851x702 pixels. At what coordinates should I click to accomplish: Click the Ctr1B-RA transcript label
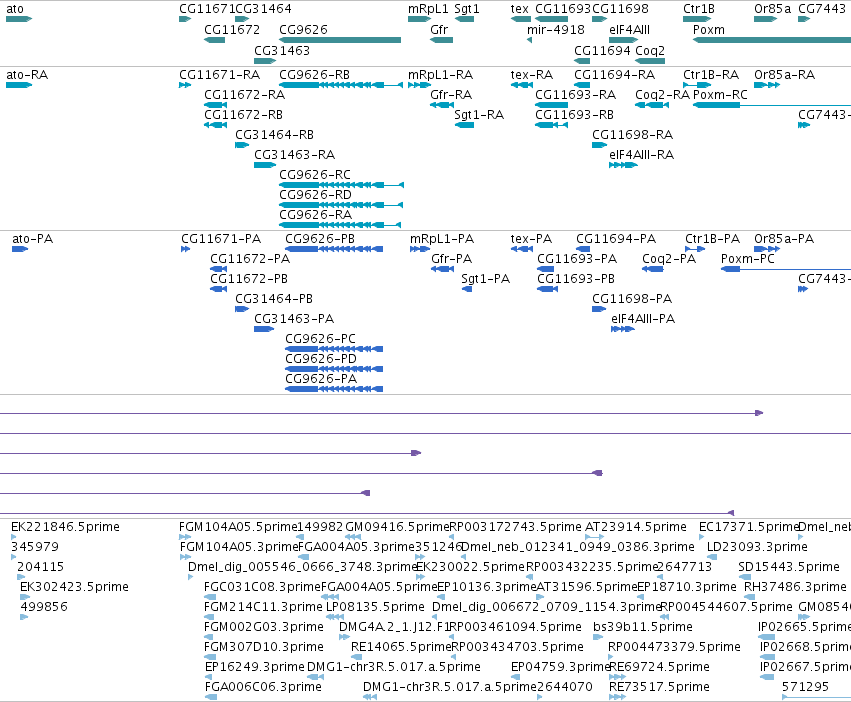(x=711, y=74)
